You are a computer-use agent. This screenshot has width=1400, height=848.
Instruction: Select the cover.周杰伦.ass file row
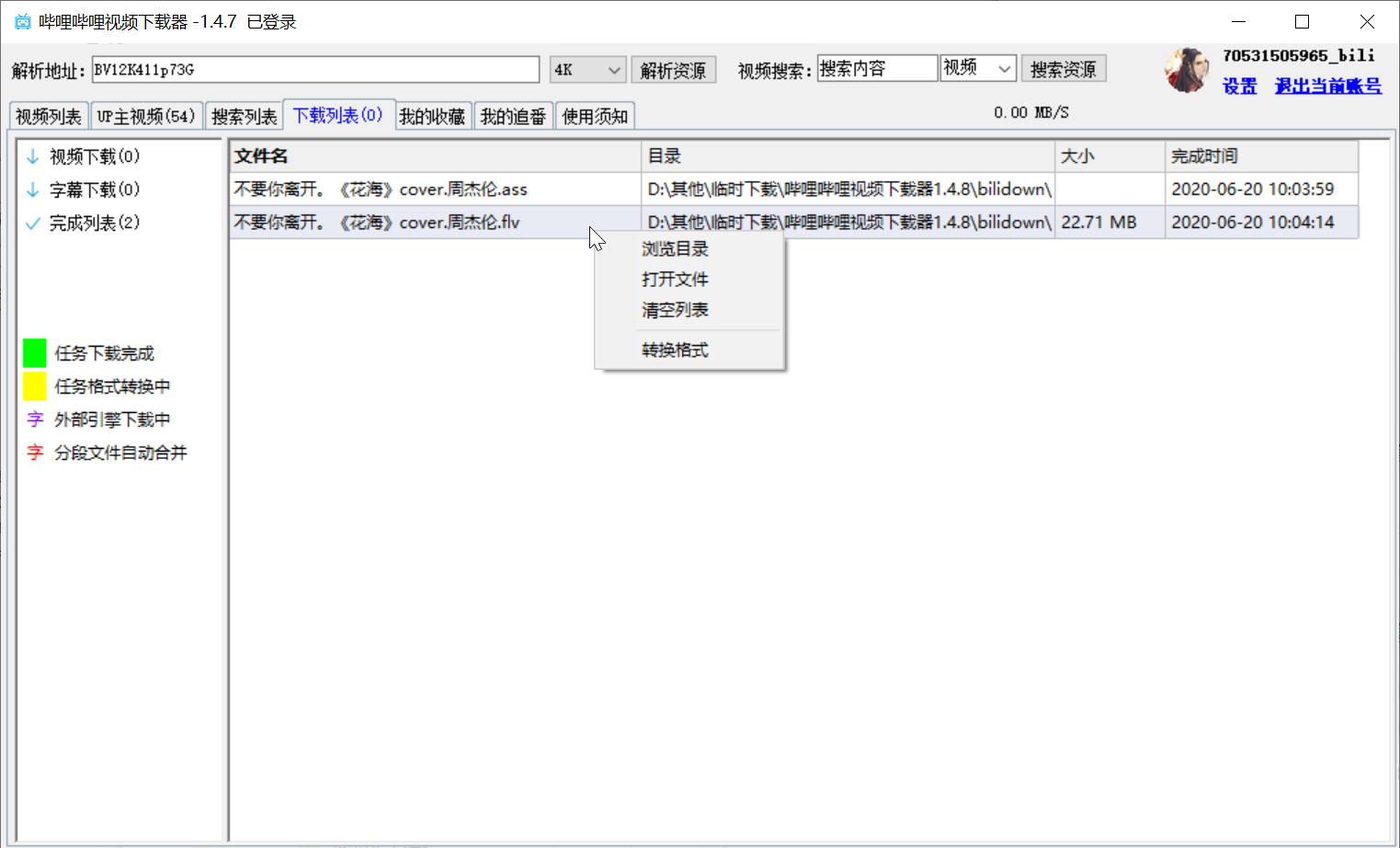(x=794, y=189)
